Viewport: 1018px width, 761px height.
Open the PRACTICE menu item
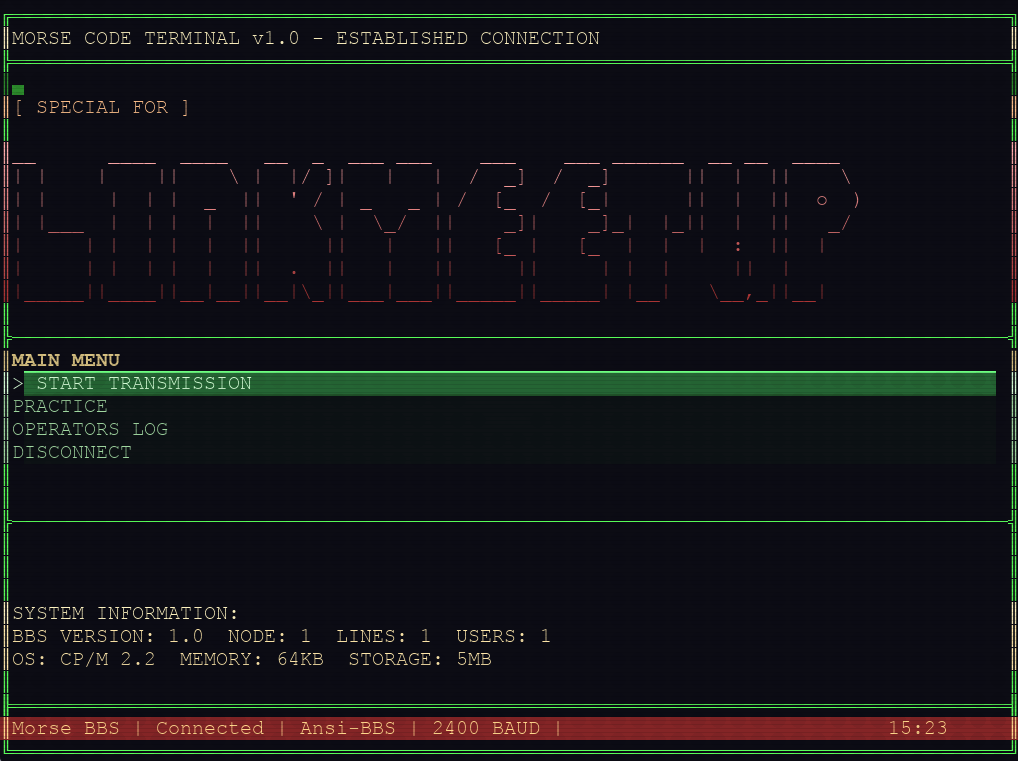pos(60,407)
